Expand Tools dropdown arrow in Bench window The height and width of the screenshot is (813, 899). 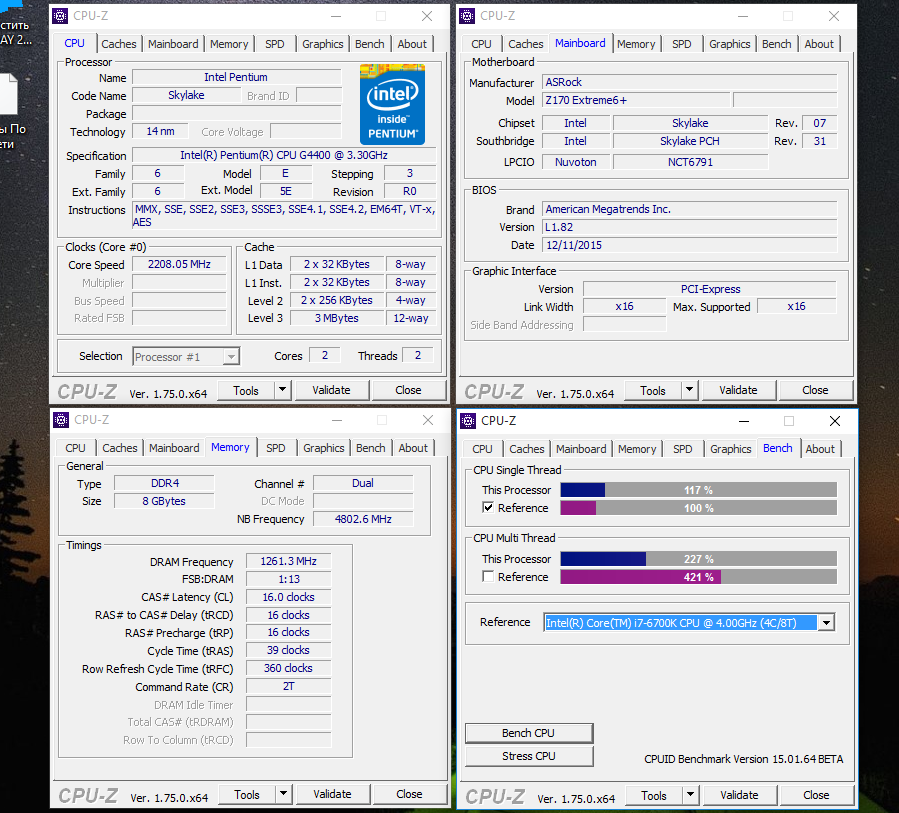point(690,795)
